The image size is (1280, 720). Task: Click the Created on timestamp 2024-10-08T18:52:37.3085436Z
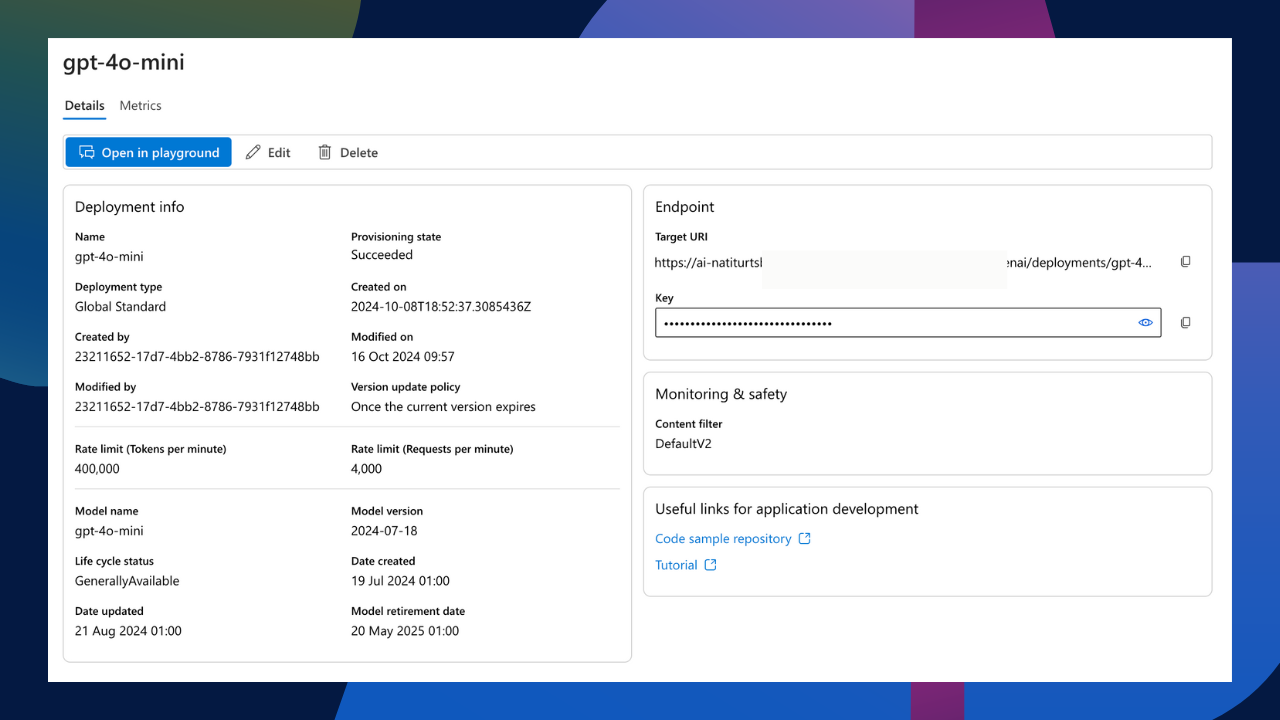pos(441,307)
